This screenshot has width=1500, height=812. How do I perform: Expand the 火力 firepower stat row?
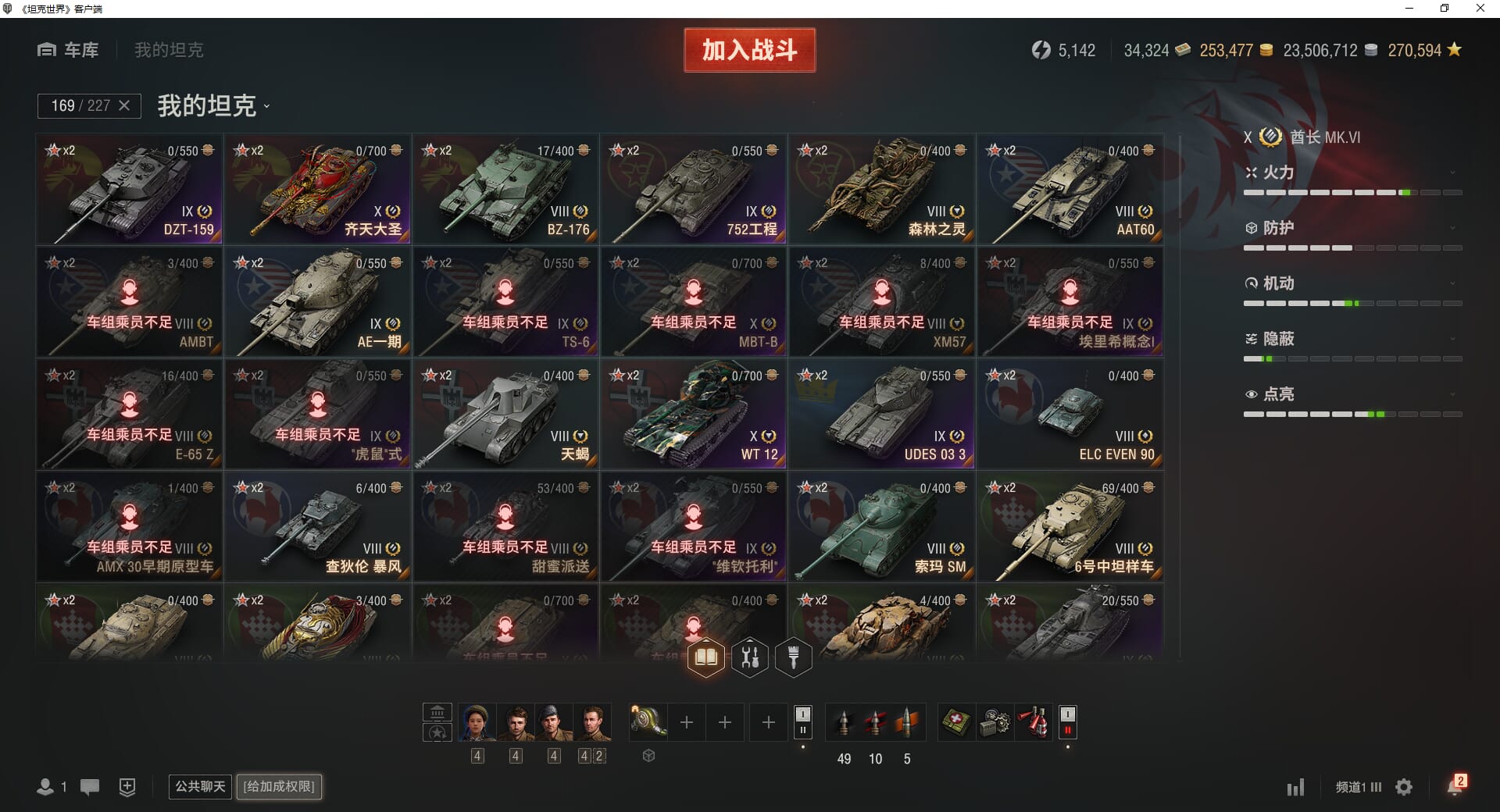[1352, 173]
